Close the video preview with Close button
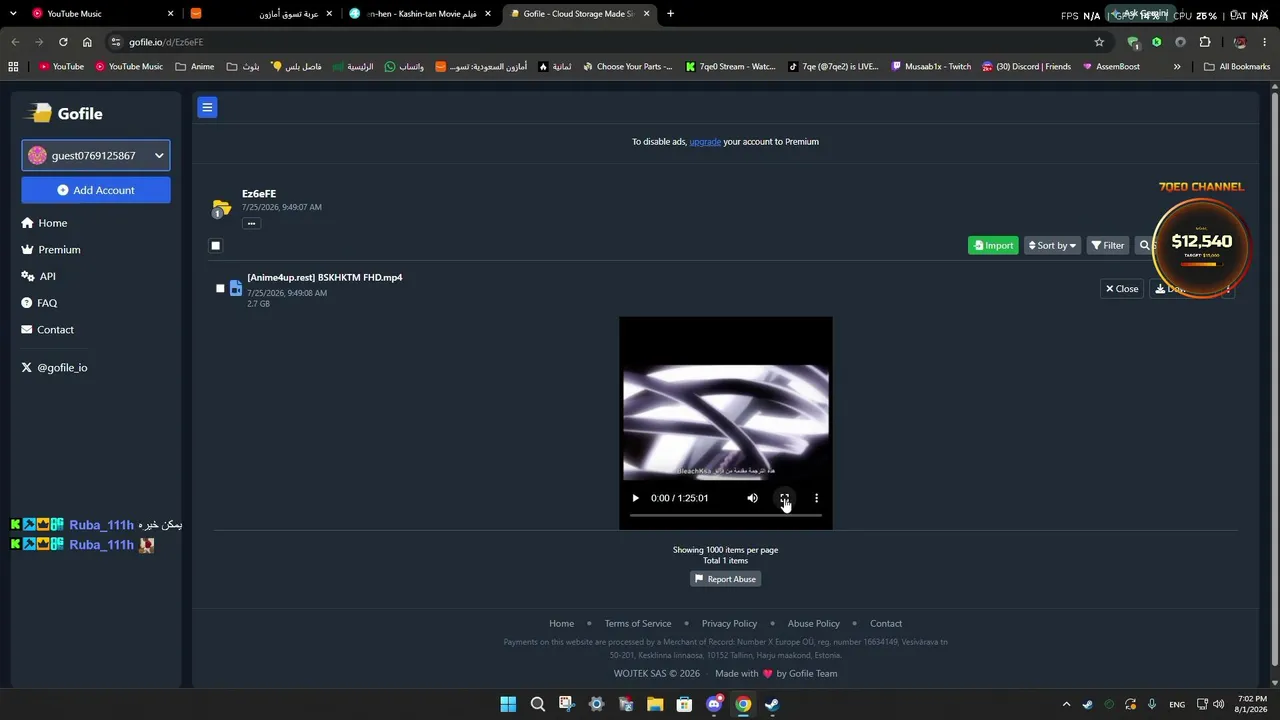Image resolution: width=1280 pixels, height=720 pixels. 1122,289
